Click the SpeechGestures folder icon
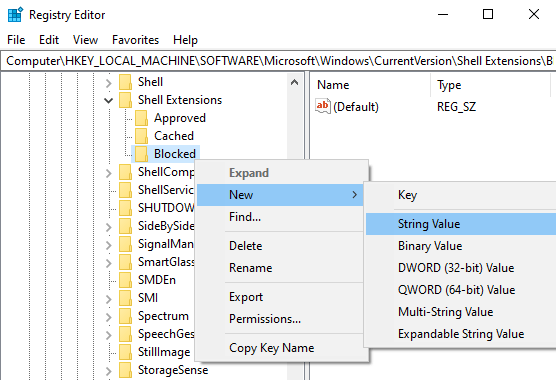Image resolution: width=556 pixels, height=380 pixels. (125, 334)
